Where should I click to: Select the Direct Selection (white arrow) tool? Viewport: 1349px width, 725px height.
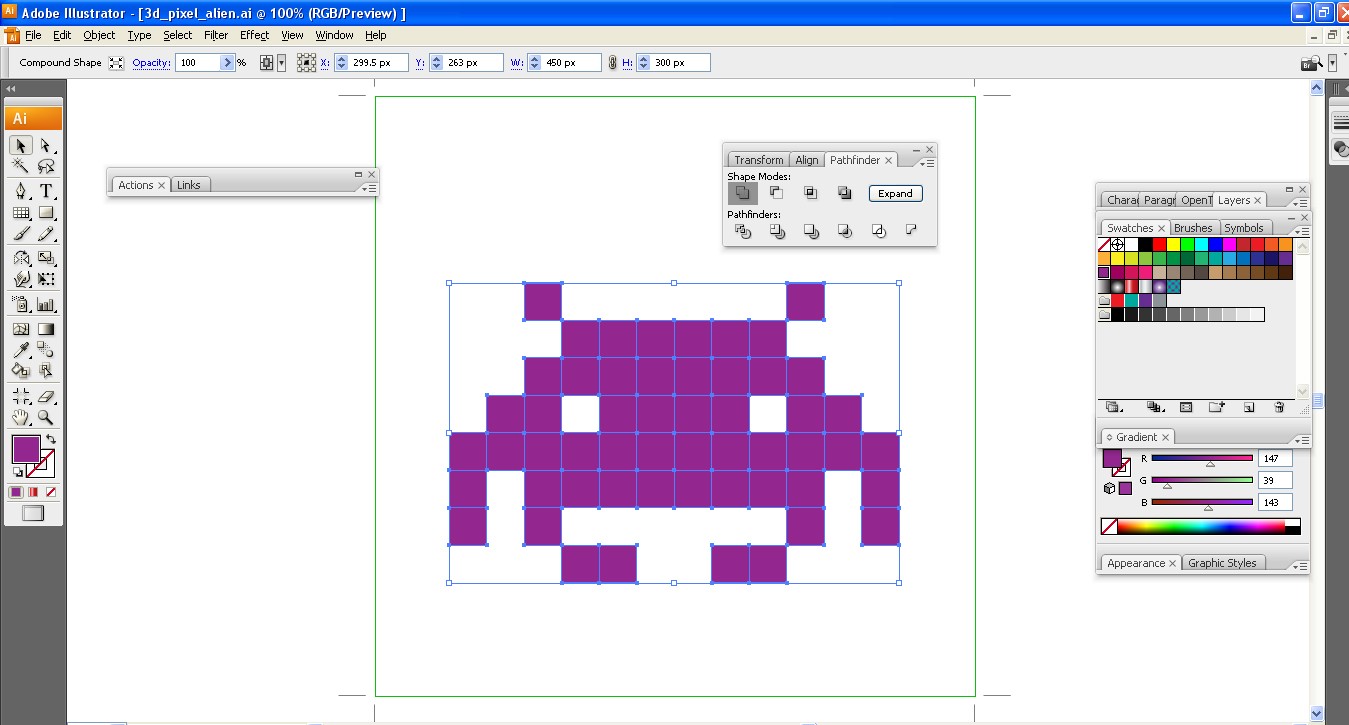coord(46,146)
